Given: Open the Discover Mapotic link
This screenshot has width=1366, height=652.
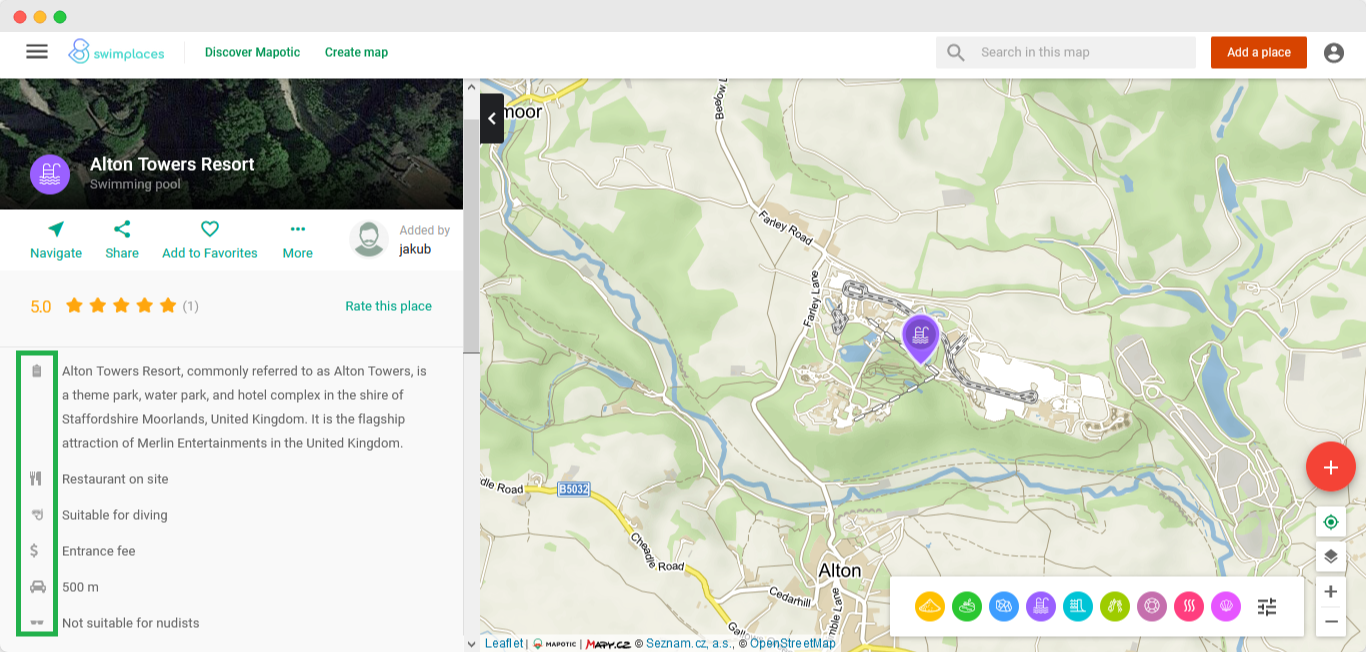Looking at the screenshot, I should coord(252,52).
